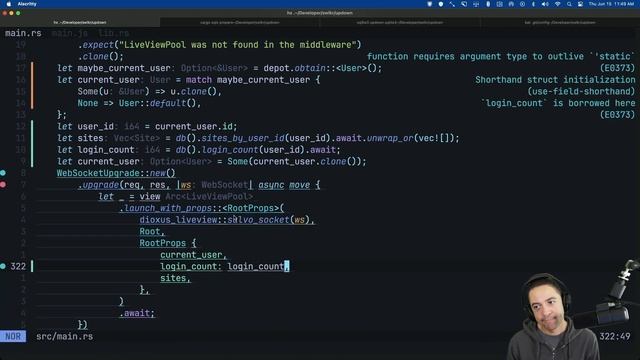Click the volume icon in menu bar

(x=545, y=4)
